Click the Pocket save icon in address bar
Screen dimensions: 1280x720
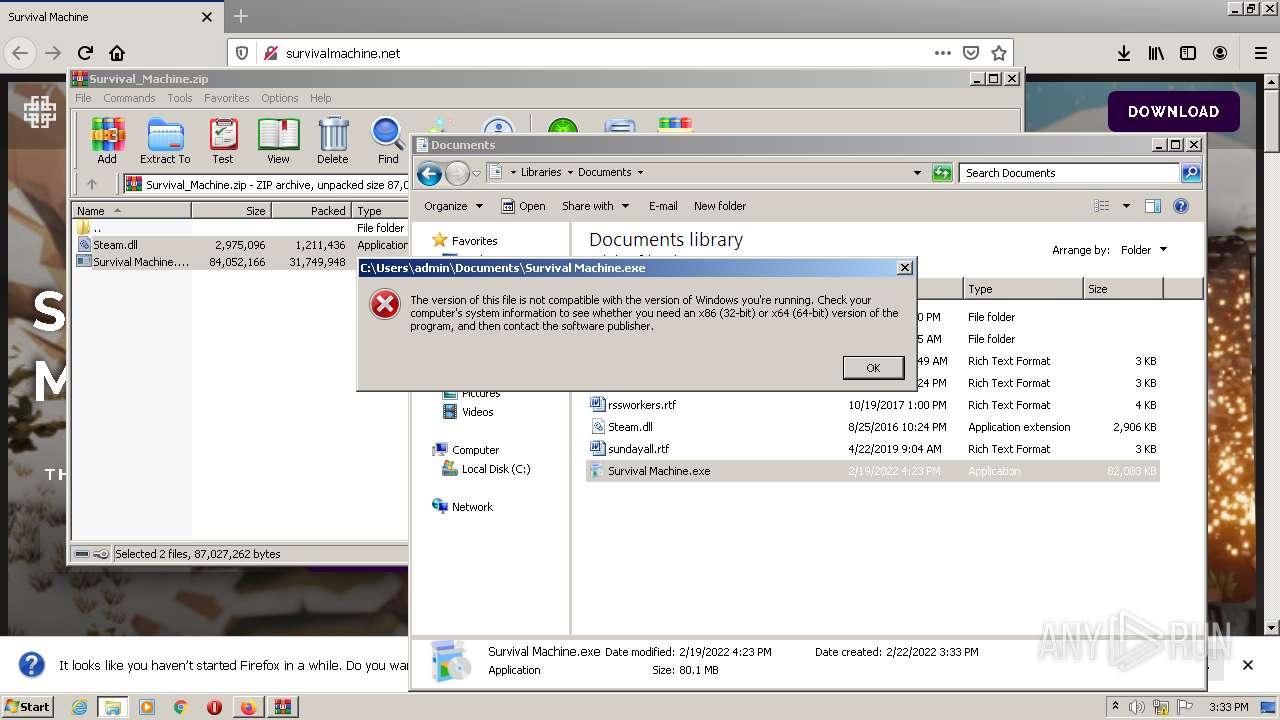tap(970, 53)
